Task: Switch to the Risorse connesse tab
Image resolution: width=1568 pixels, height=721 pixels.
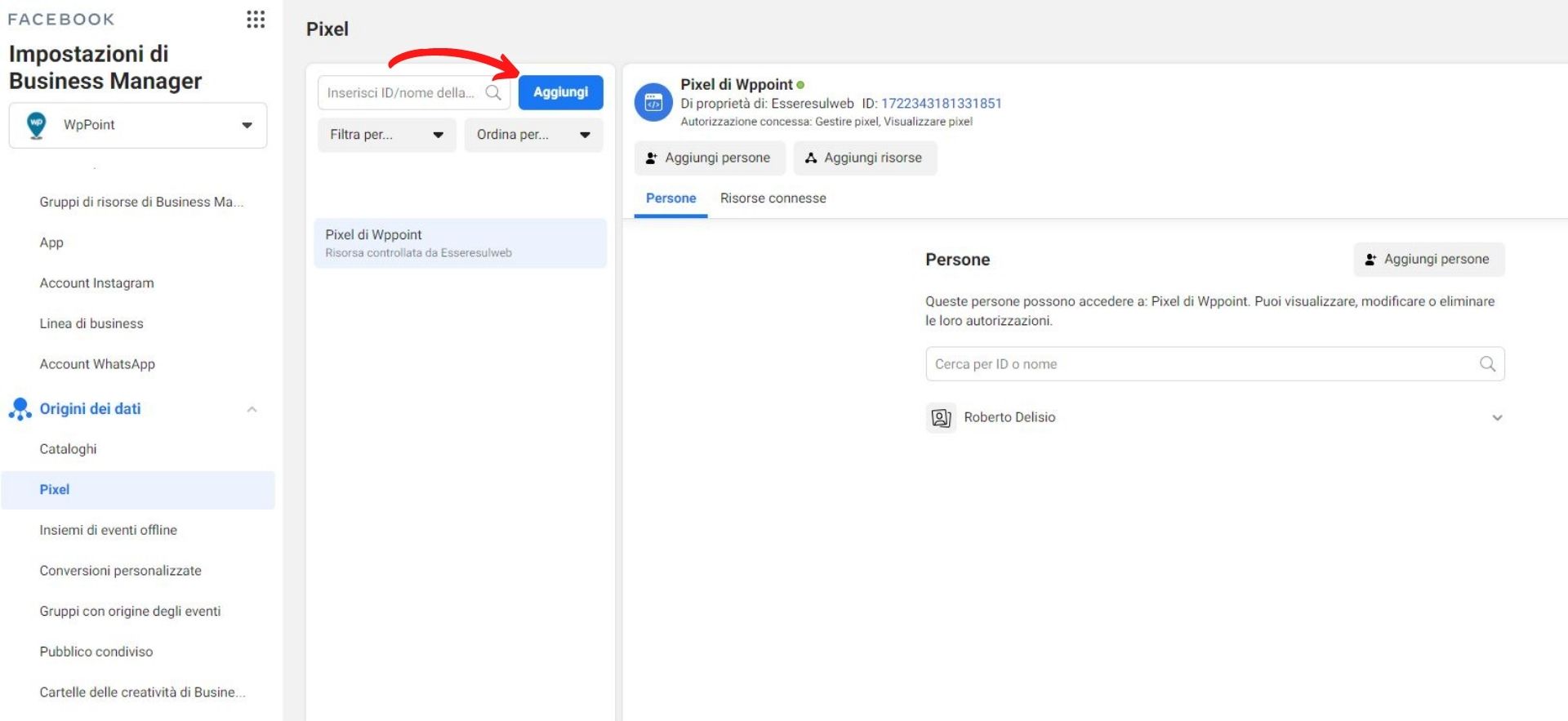Action: tap(773, 198)
